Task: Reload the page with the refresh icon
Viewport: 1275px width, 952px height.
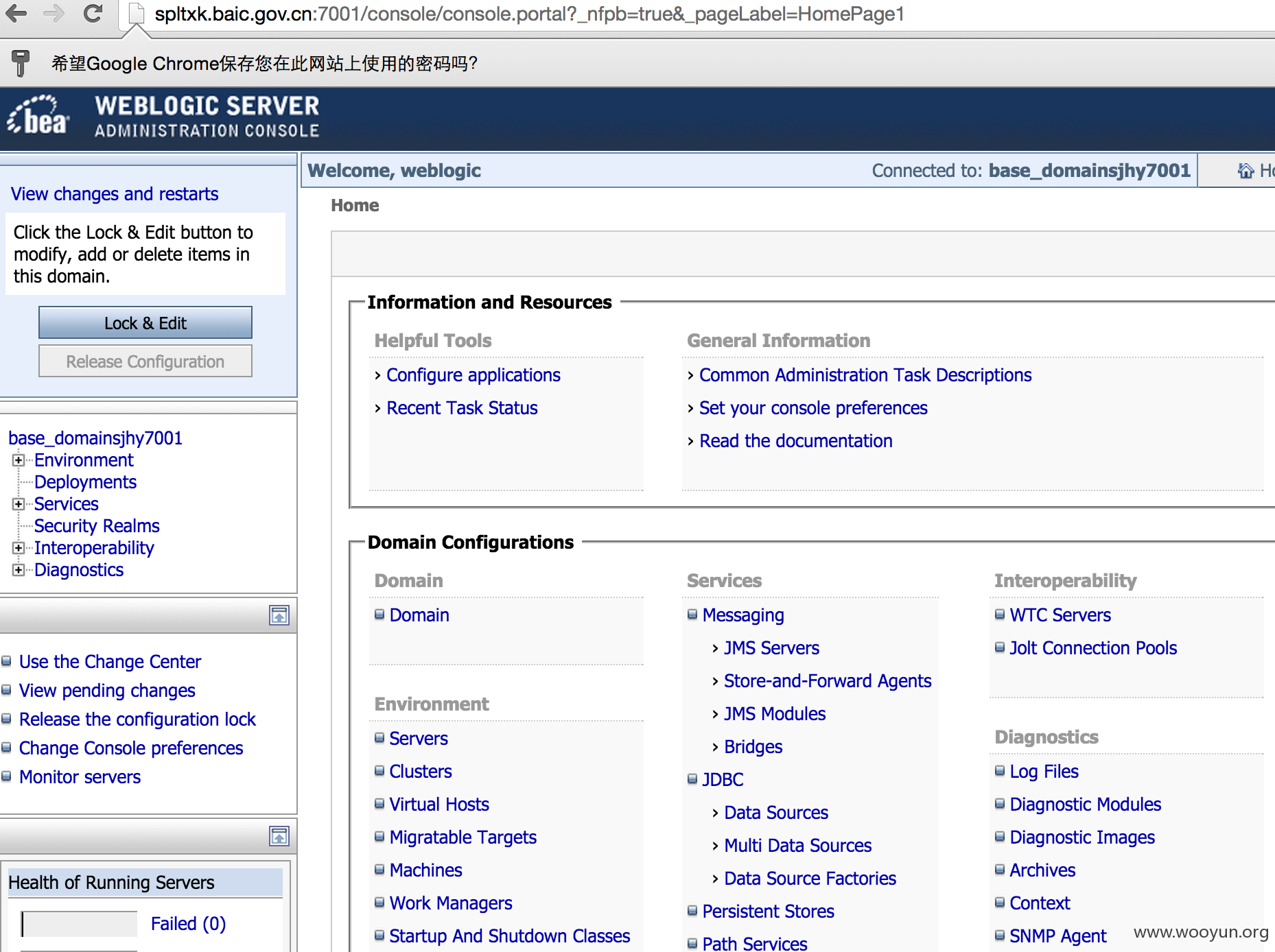Action: [x=93, y=13]
